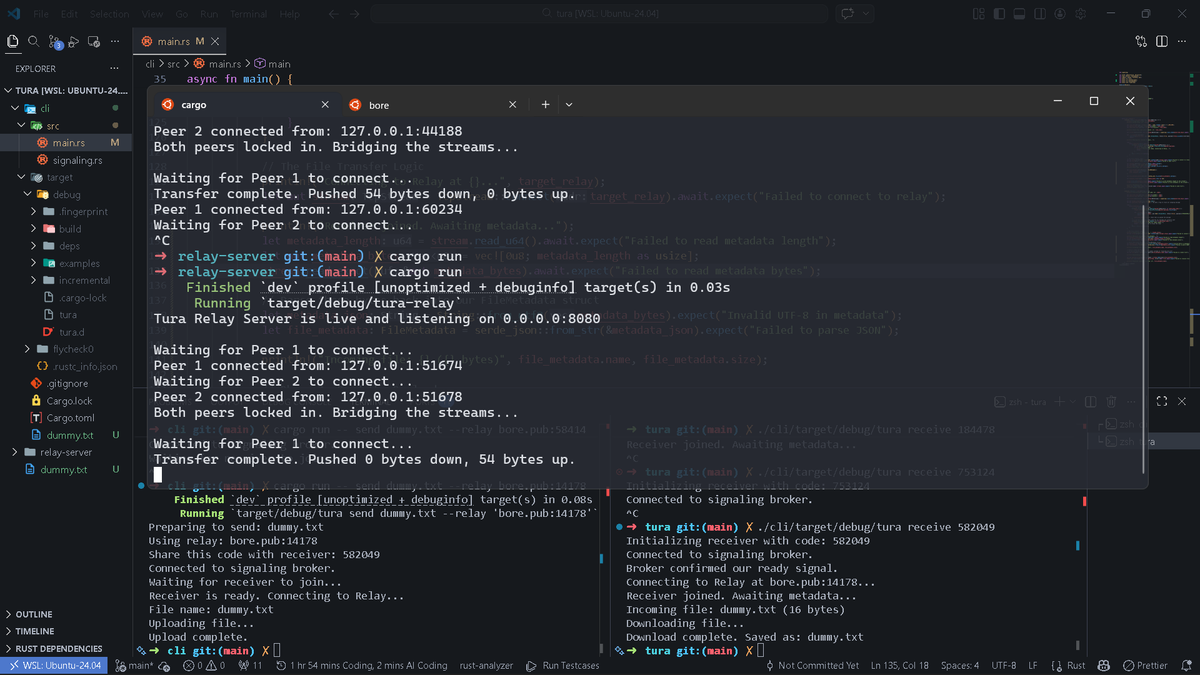
Task: Open the Run and Debug view icon
Action: click(73, 41)
